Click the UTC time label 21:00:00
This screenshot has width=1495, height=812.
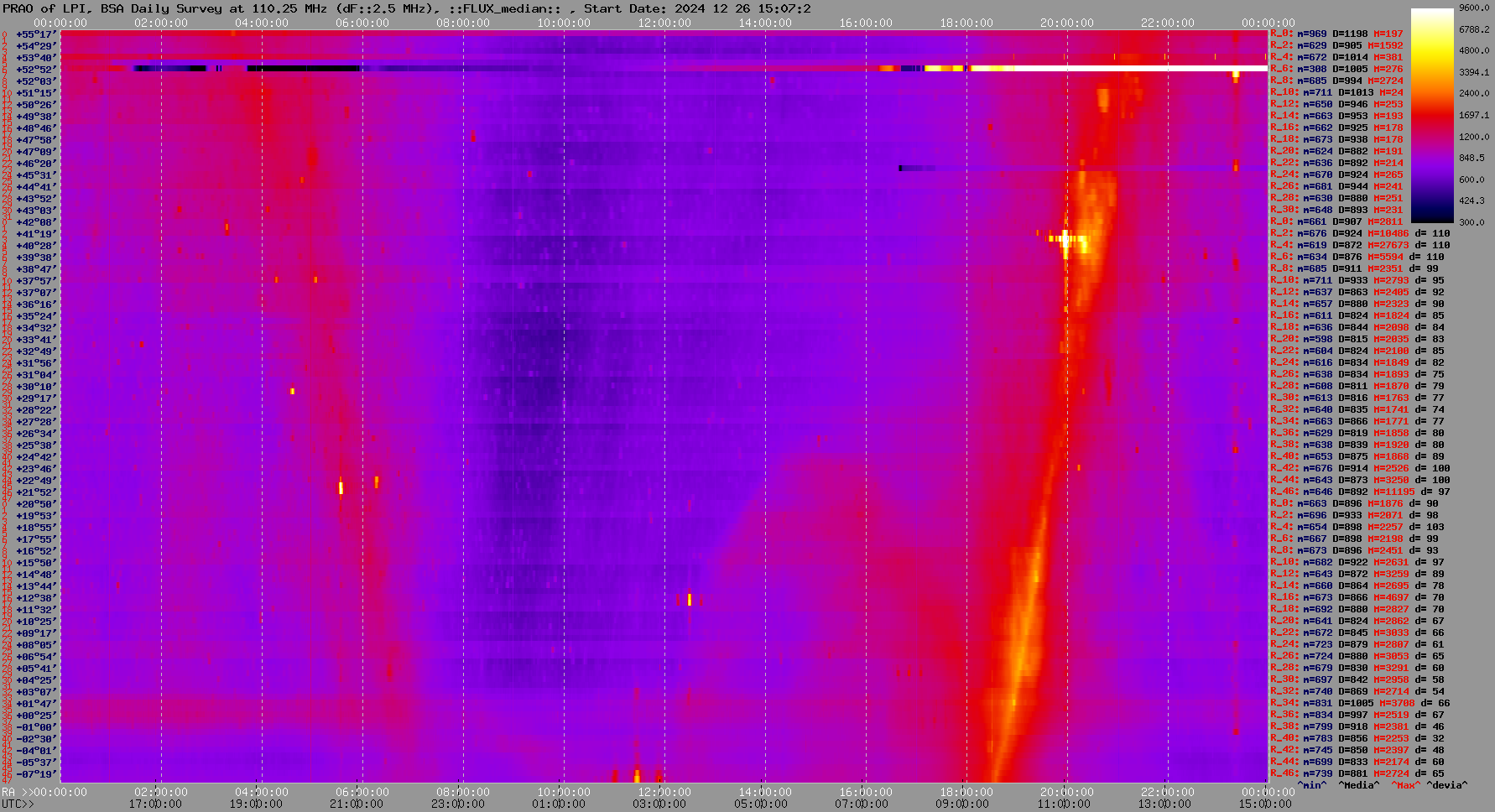pyautogui.click(x=357, y=804)
